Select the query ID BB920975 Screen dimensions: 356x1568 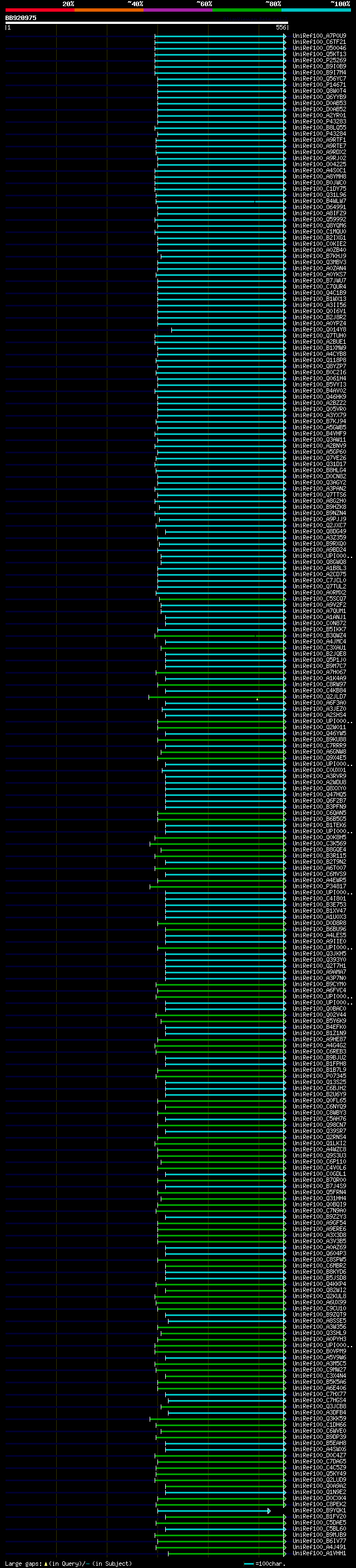21,18
